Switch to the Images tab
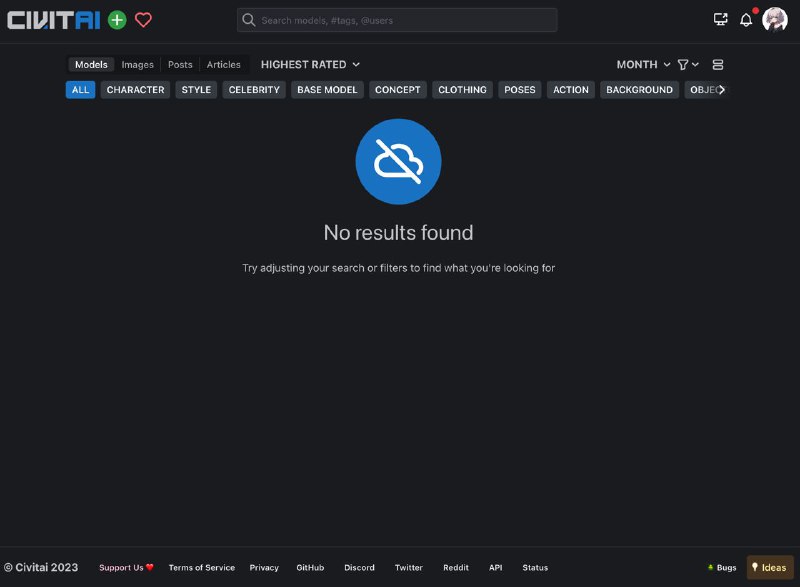This screenshot has height=587, width=800. (x=138, y=65)
